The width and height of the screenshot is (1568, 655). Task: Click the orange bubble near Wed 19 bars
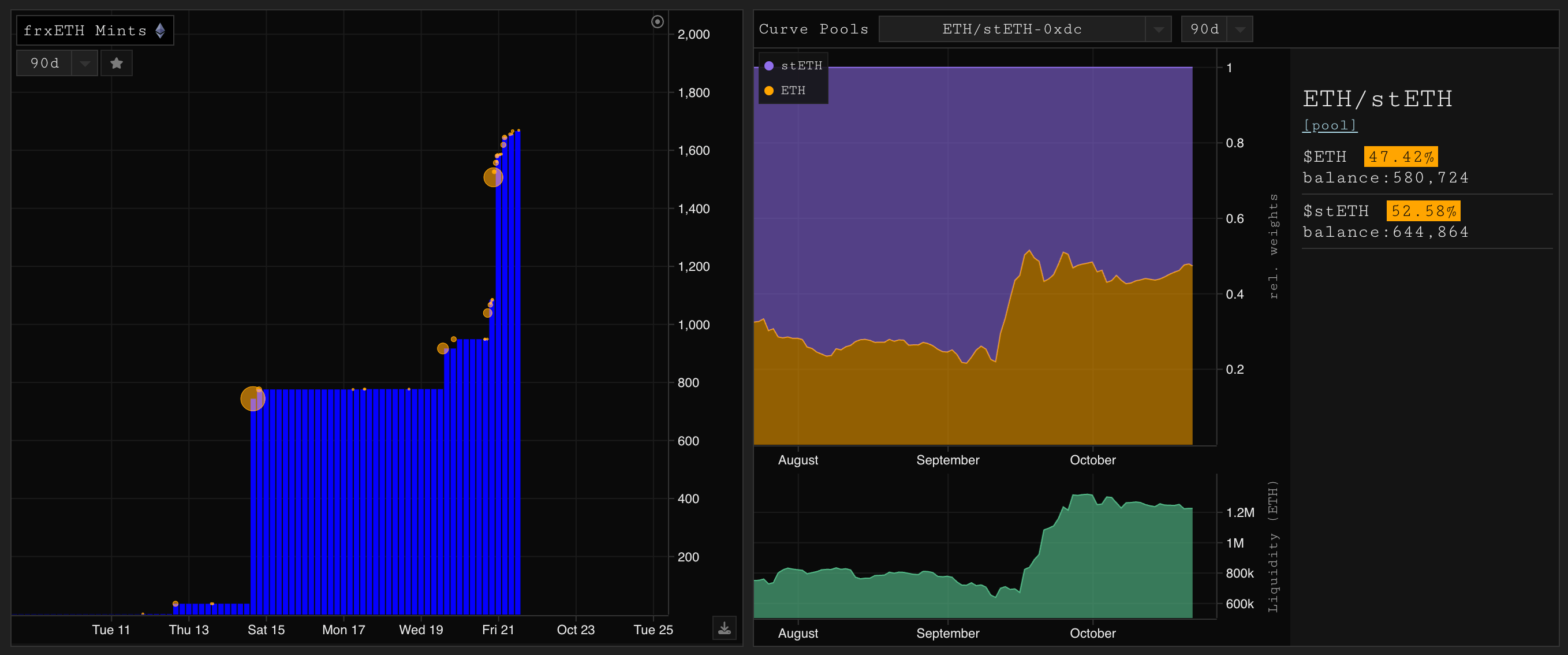443,349
